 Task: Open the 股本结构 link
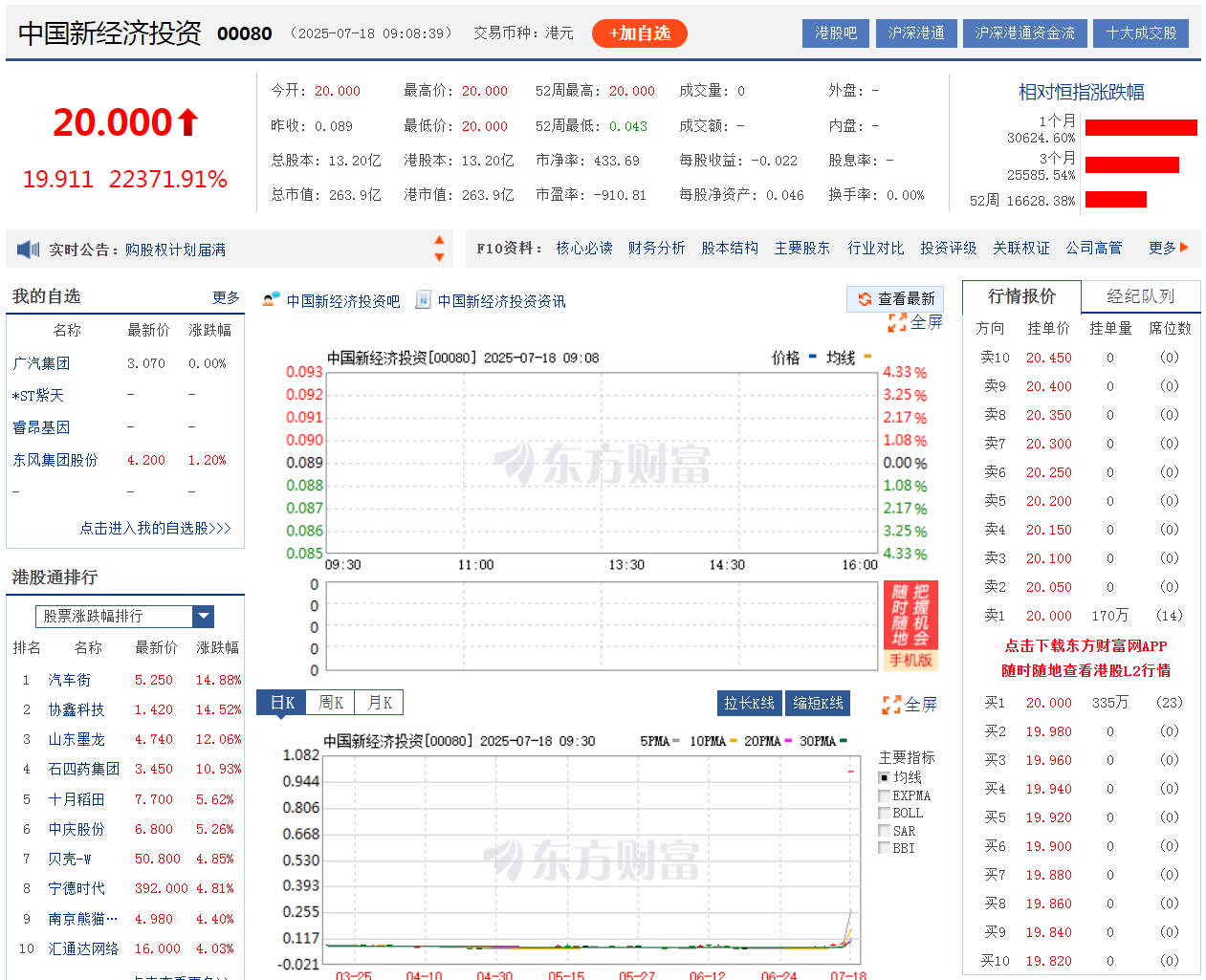pos(730,248)
